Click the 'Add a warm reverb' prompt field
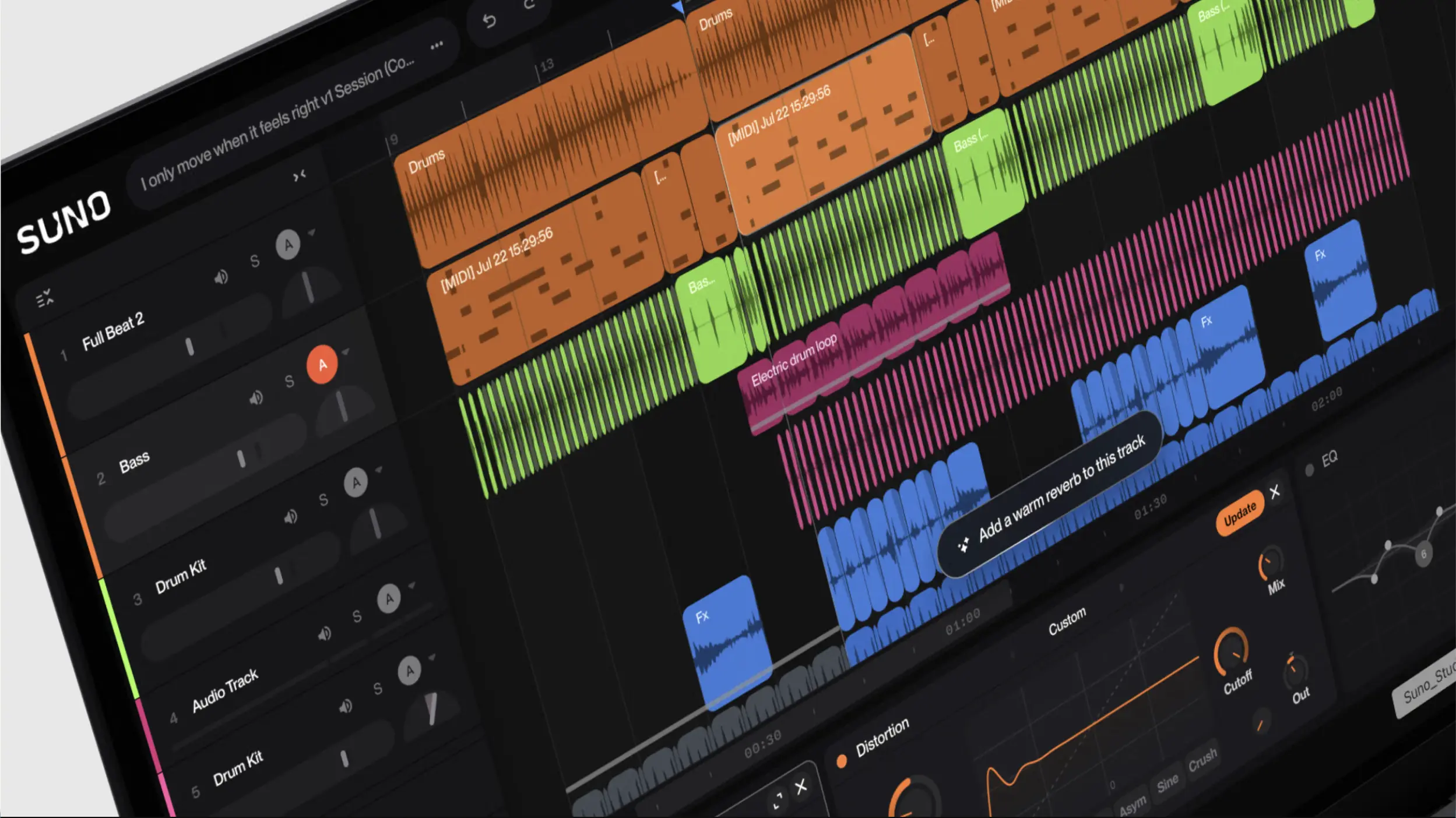 [x=1049, y=493]
